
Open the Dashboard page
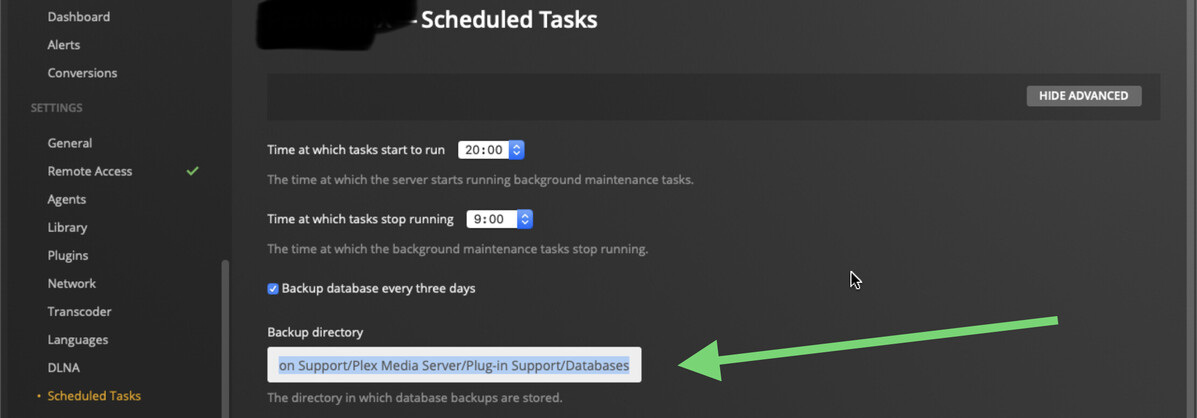pos(79,17)
